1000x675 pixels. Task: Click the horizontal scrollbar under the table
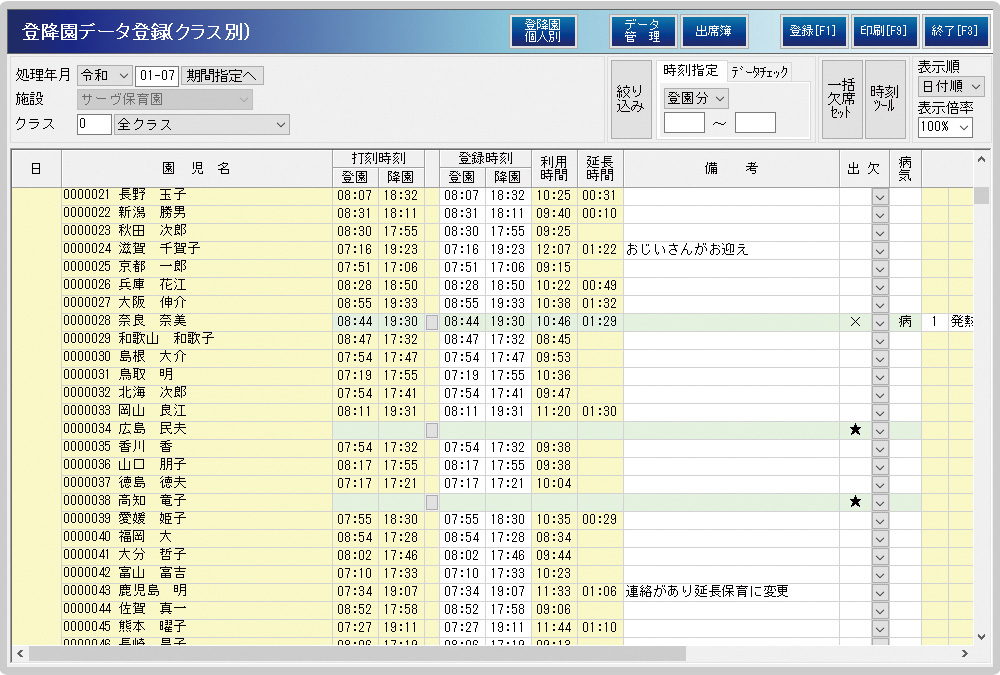400,653
